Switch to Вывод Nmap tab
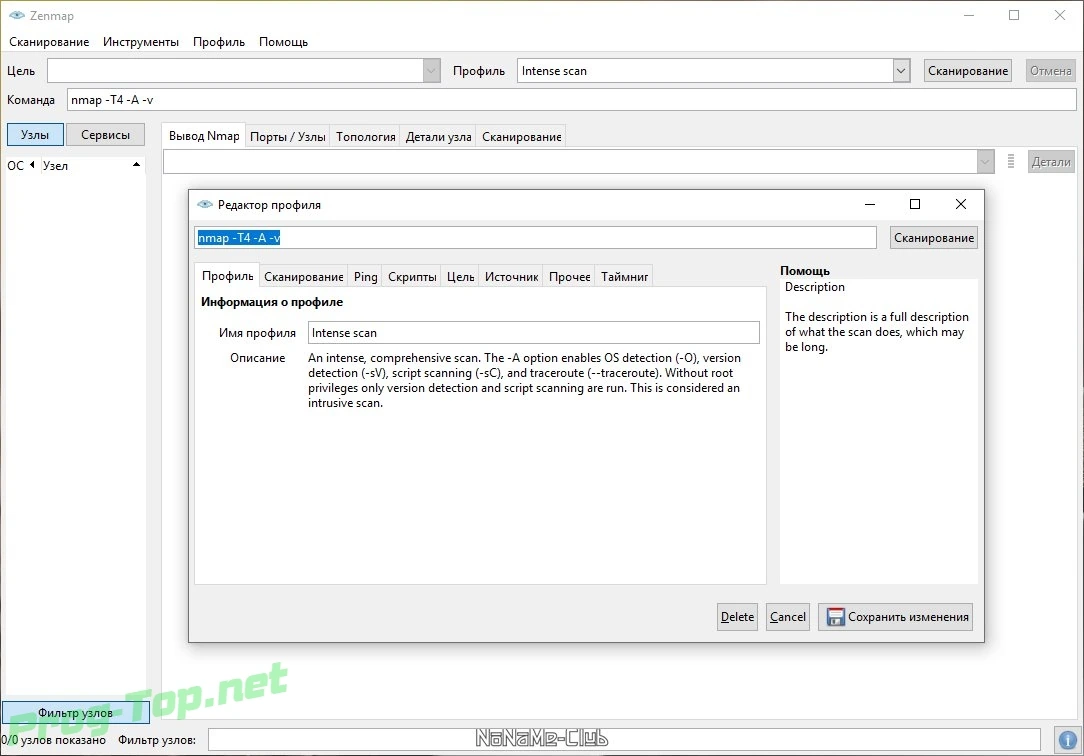Viewport: 1084px width, 756px height. [204, 136]
